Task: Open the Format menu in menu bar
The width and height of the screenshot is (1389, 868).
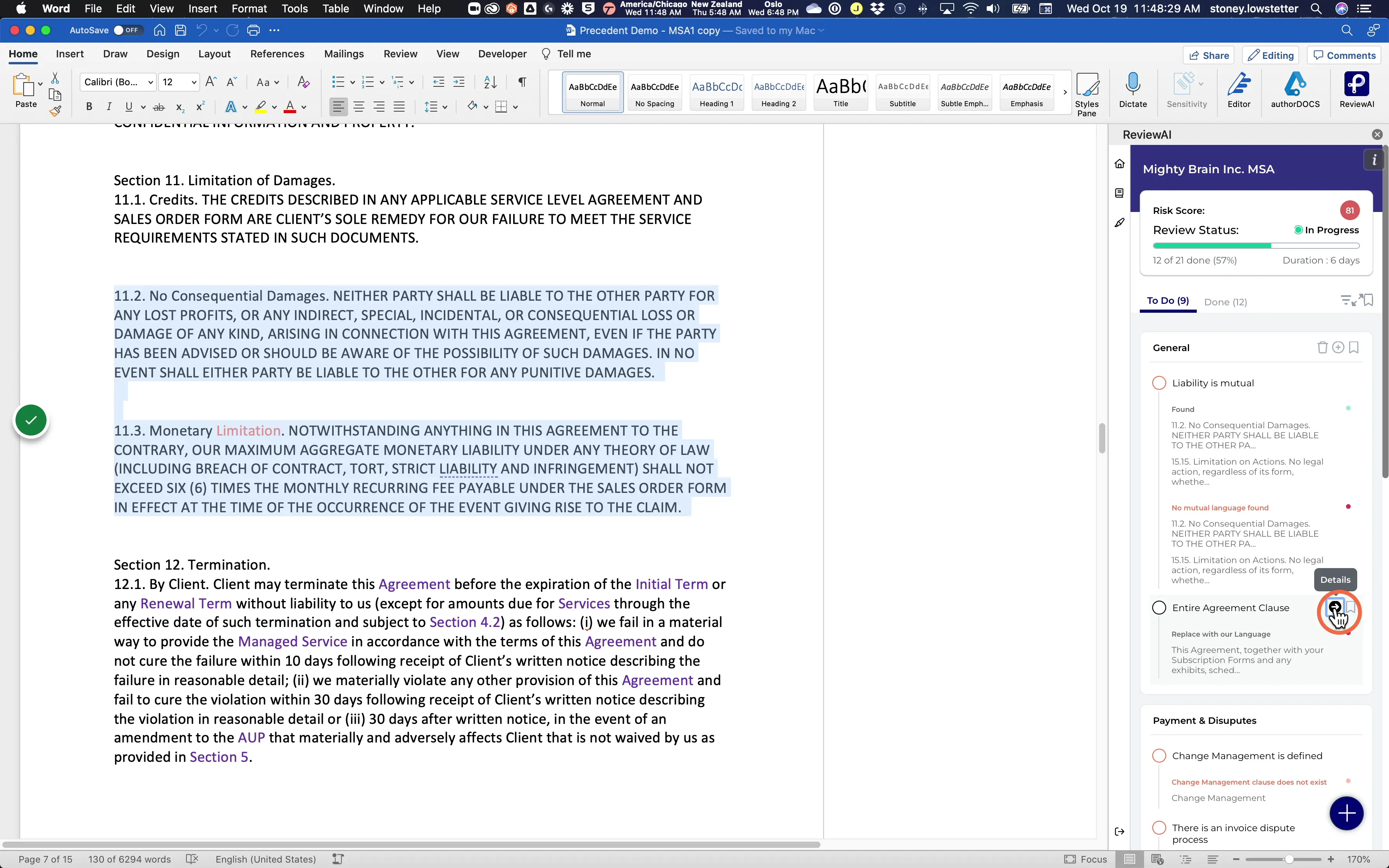Action: (249, 9)
